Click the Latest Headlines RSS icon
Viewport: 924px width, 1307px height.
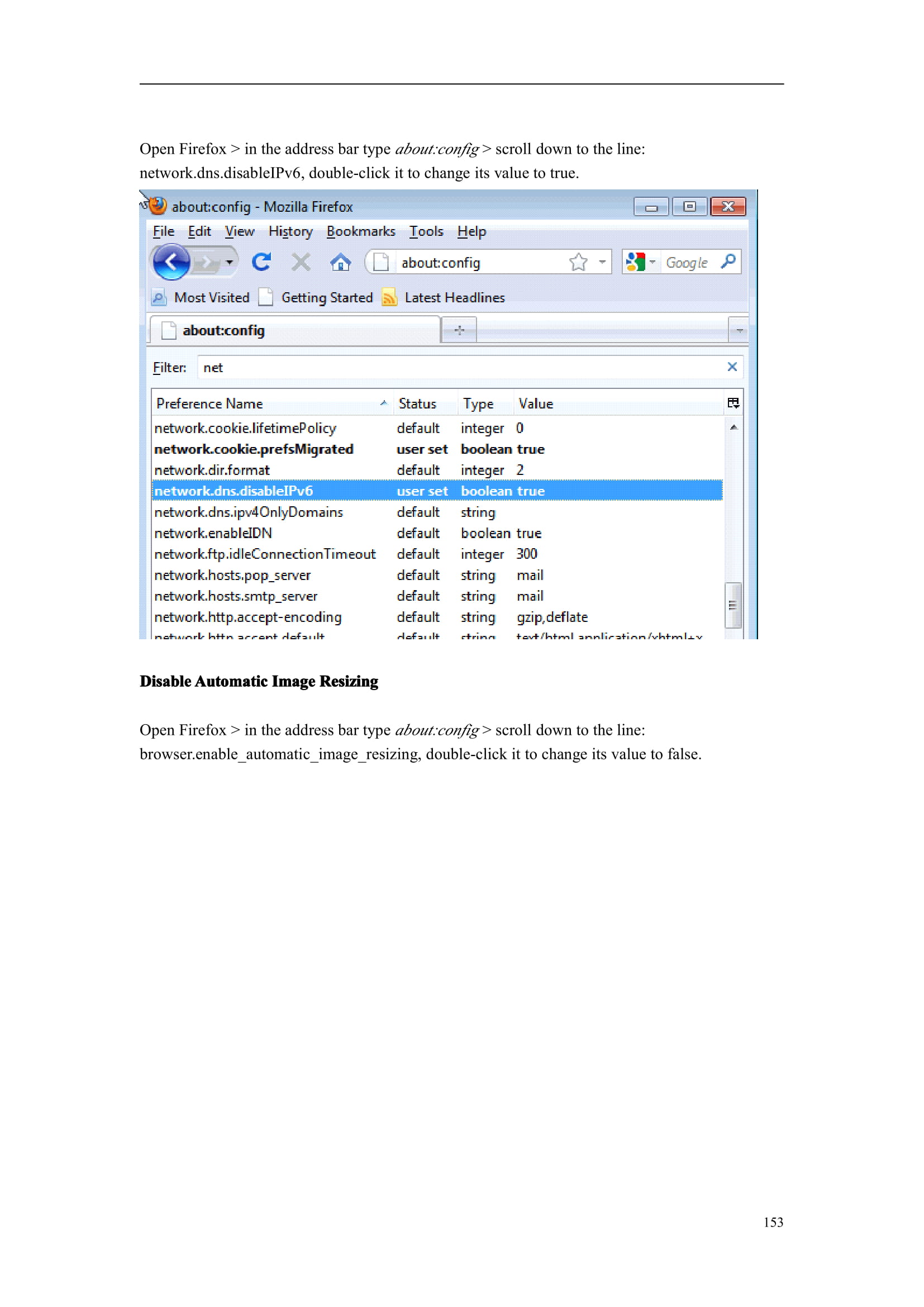point(389,297)
